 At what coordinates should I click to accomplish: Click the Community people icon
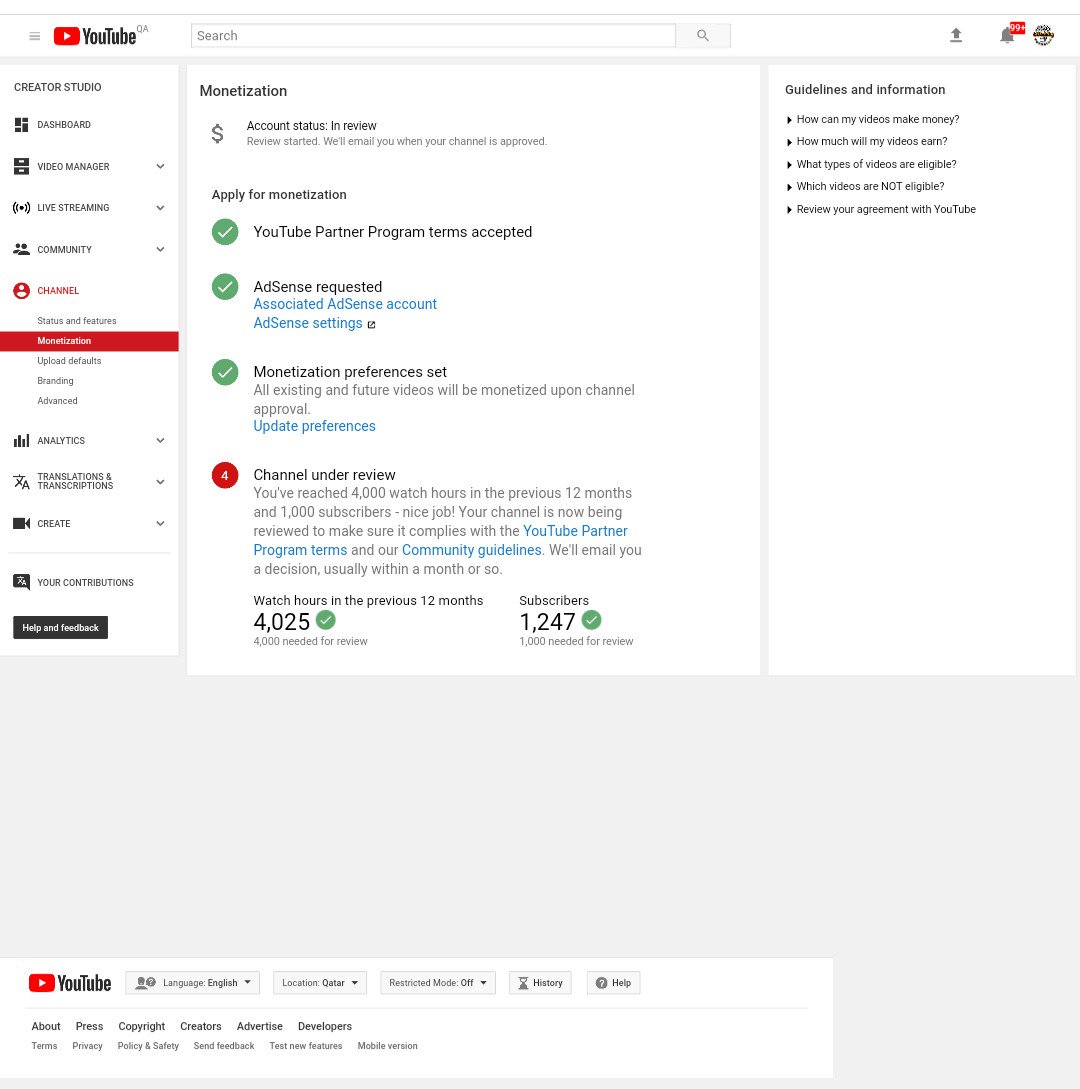coord(22,249)
